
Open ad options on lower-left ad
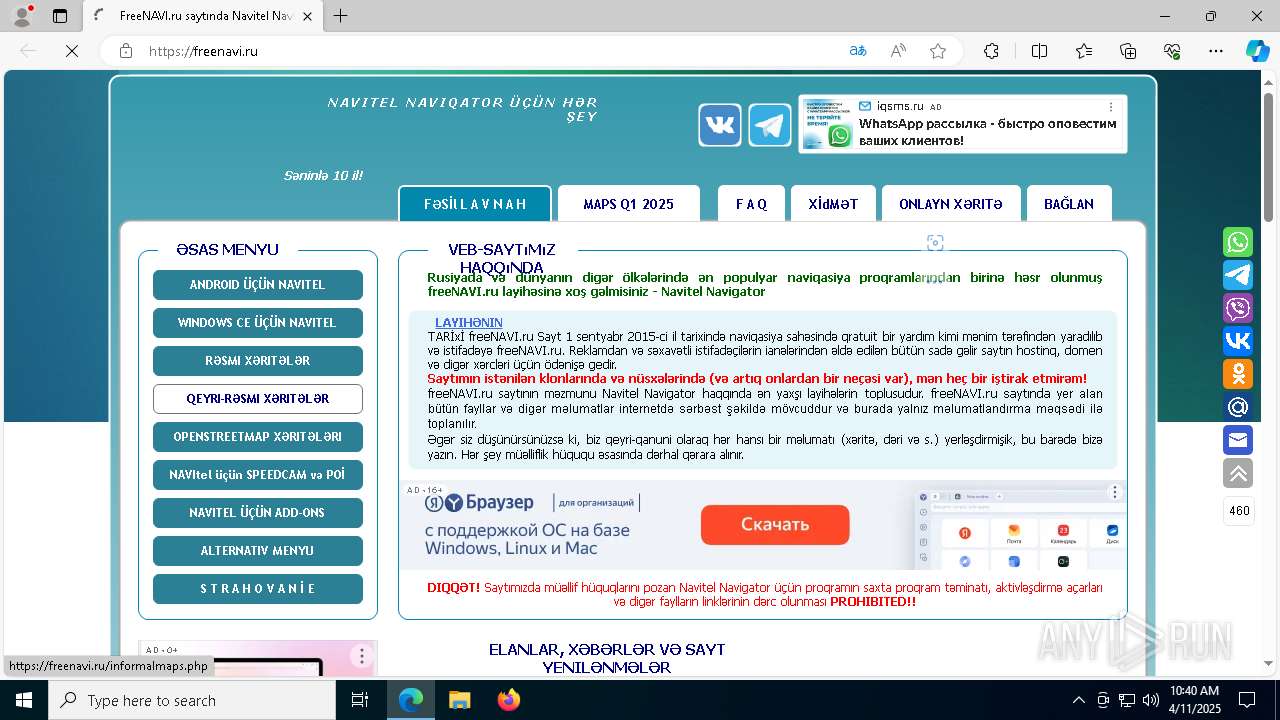[x=362, y=656]
